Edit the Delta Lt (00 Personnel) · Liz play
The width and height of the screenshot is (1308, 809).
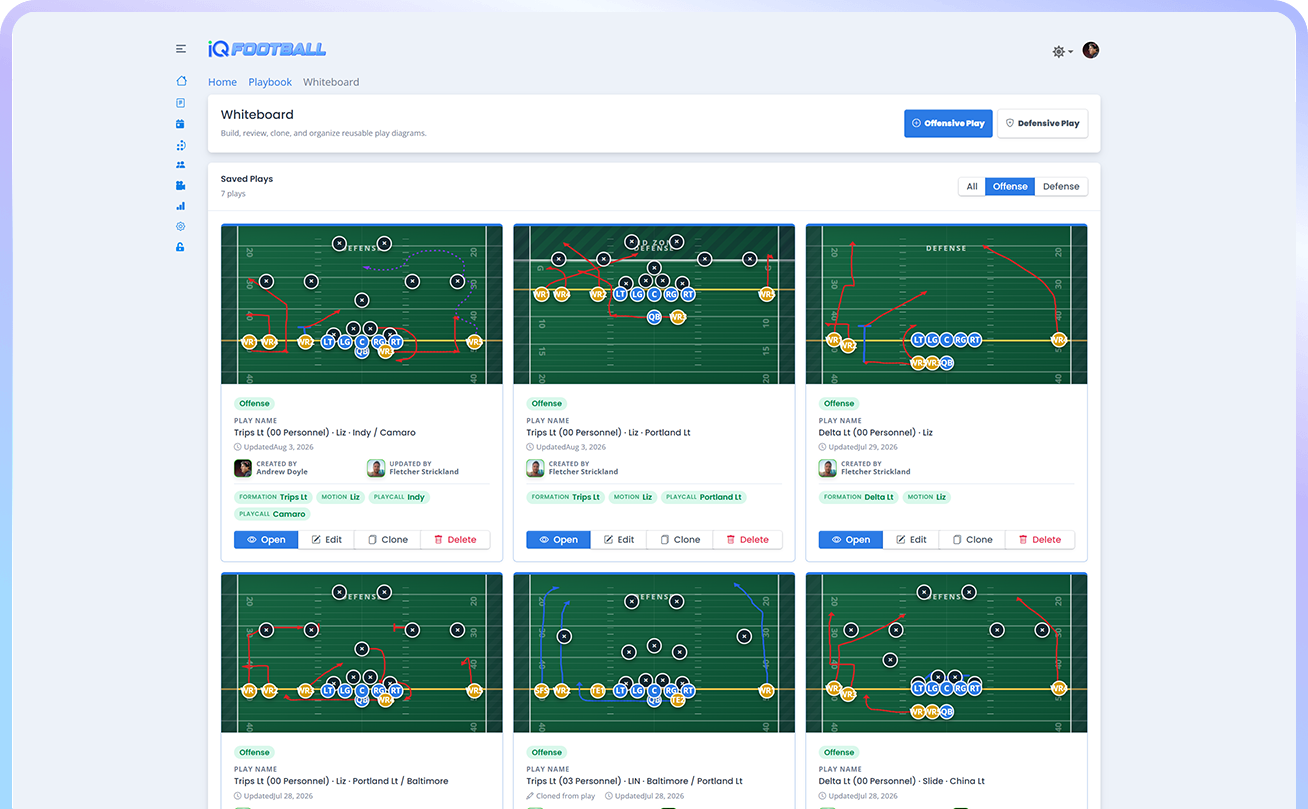point(910,540)
